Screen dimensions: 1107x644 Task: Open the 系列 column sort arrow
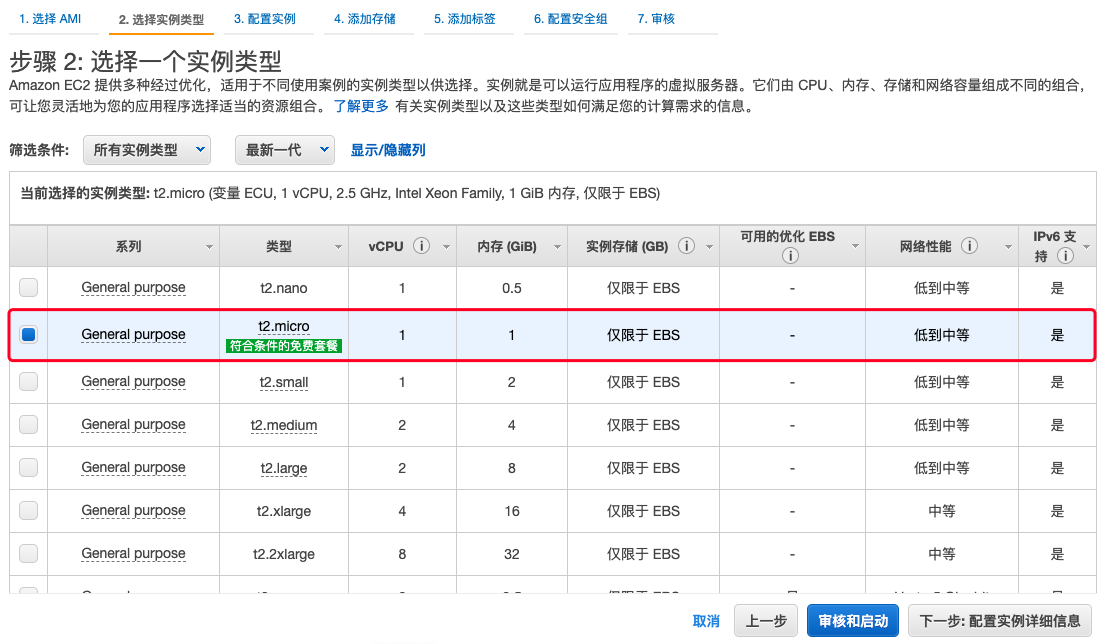[209, 247]
